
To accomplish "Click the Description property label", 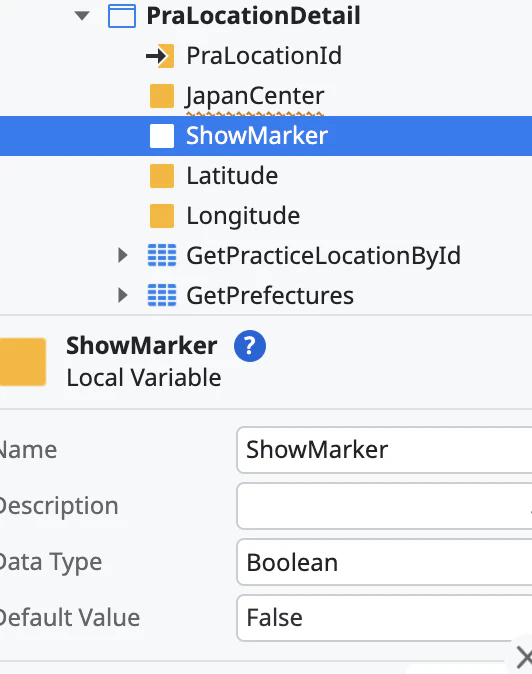I will pos(59,506).
